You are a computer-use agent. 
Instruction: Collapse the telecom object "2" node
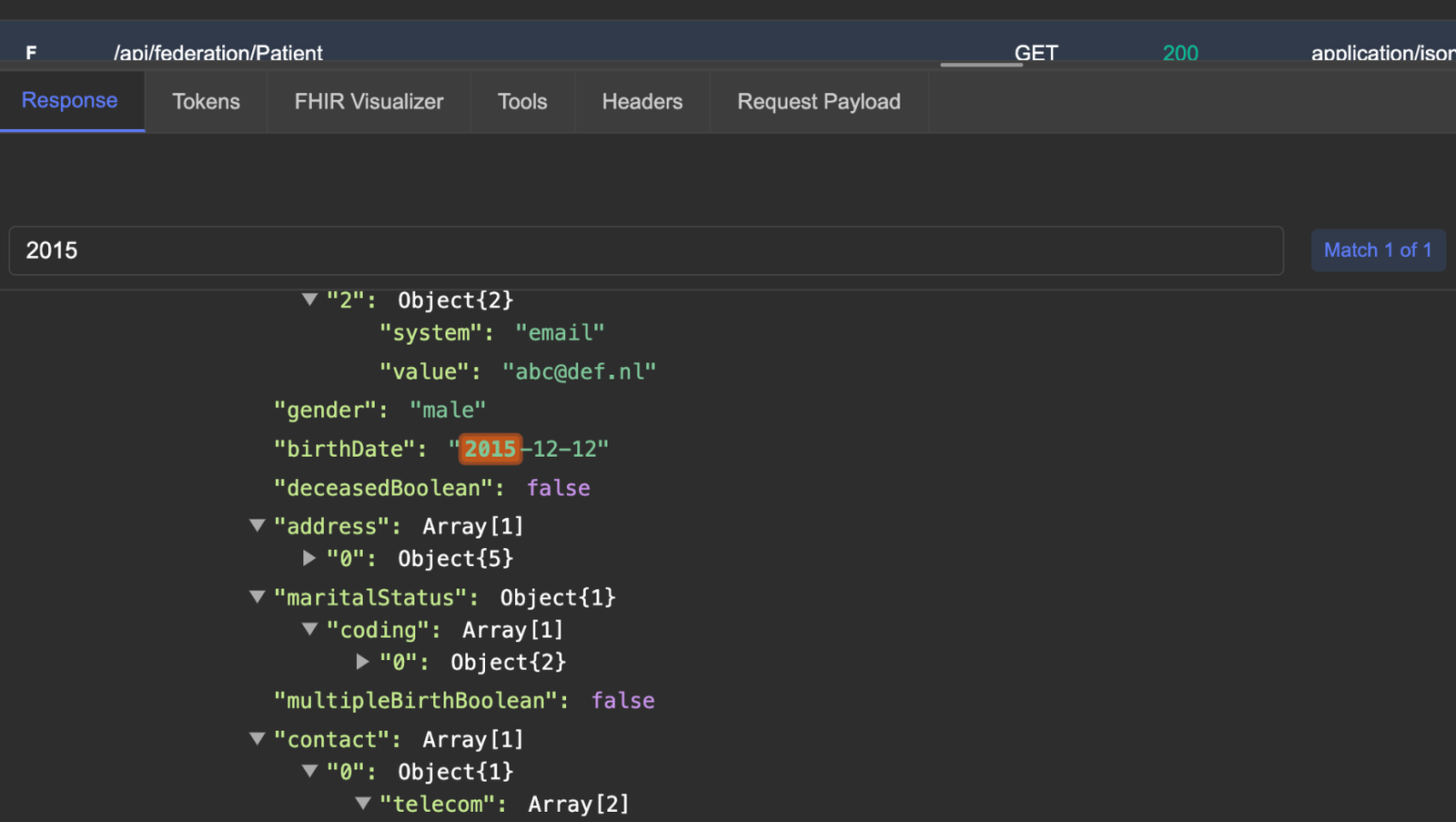pos(309,299)
